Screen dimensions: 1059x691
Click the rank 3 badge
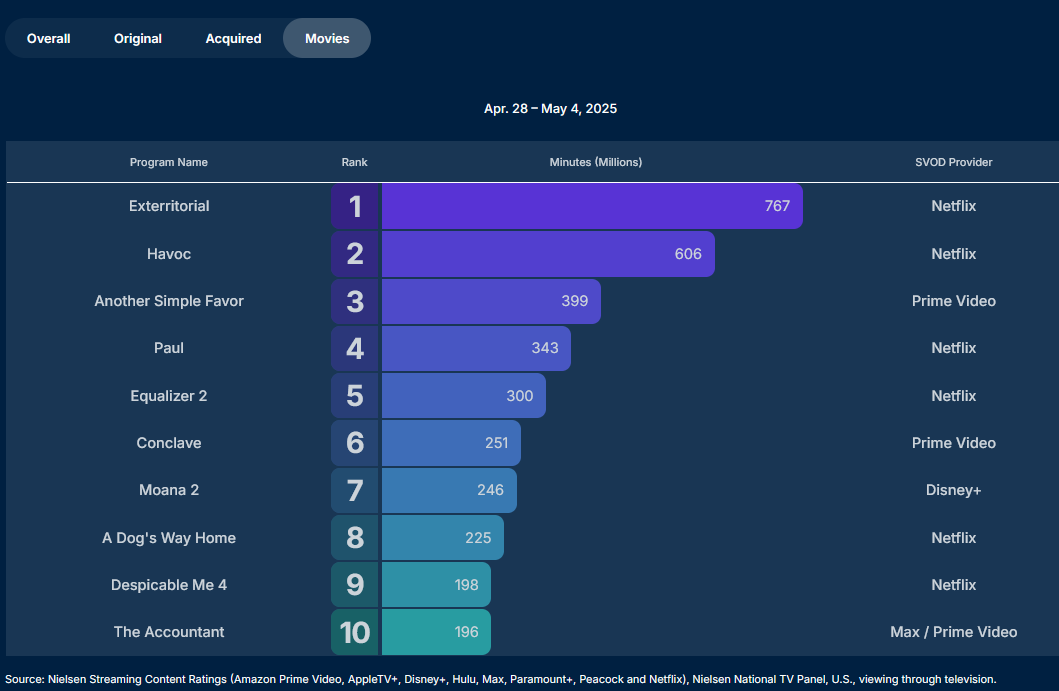355,301
